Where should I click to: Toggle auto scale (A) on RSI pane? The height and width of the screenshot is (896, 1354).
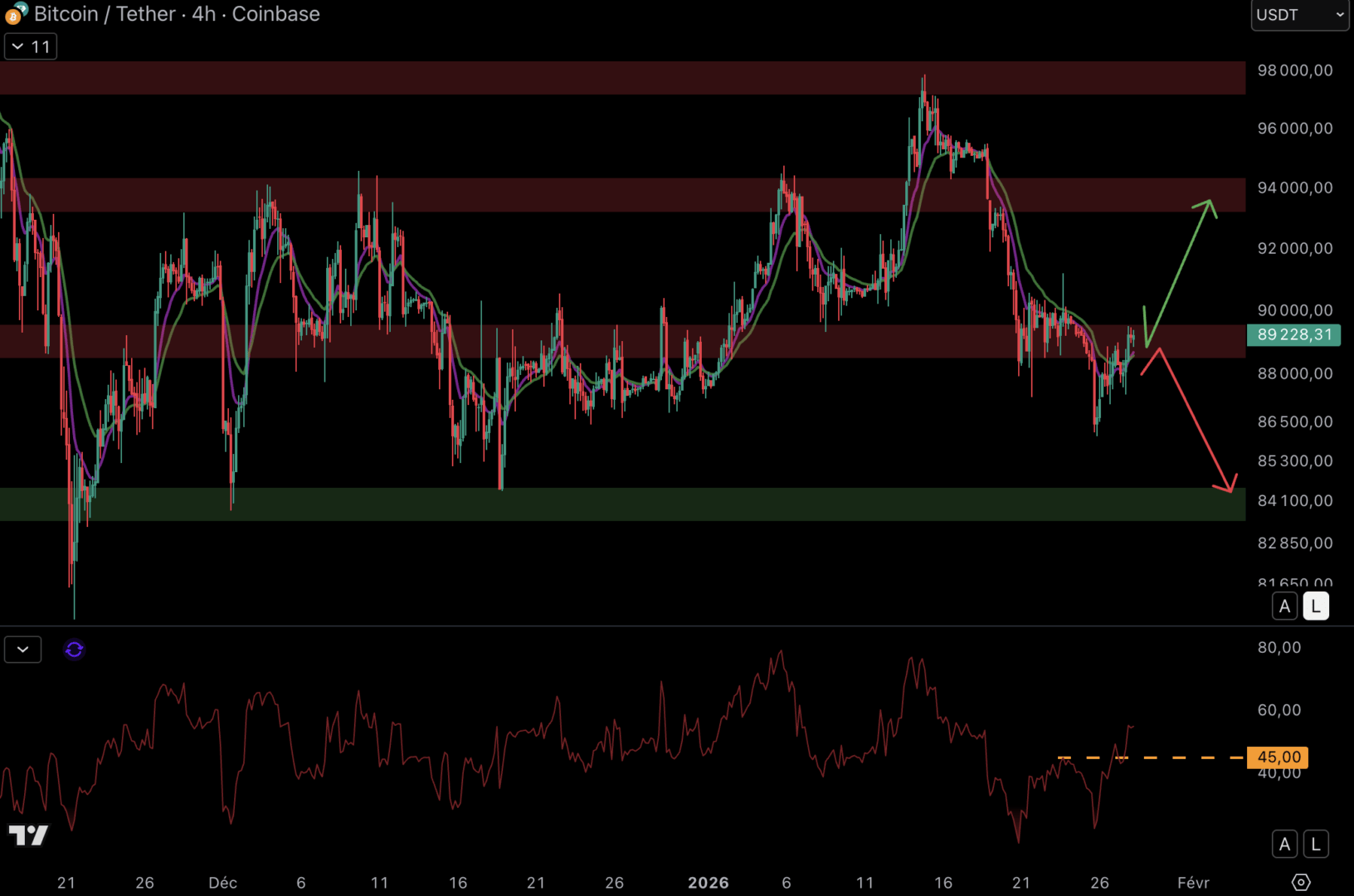tap(1284, 845)
